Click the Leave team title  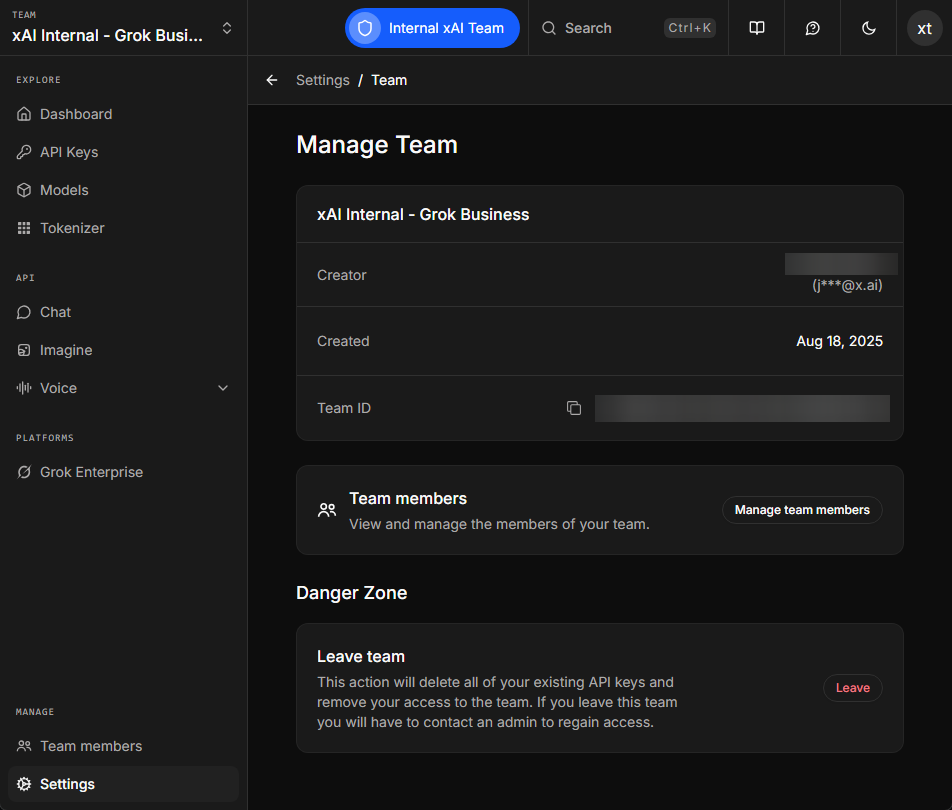click(x=361, y=656)
